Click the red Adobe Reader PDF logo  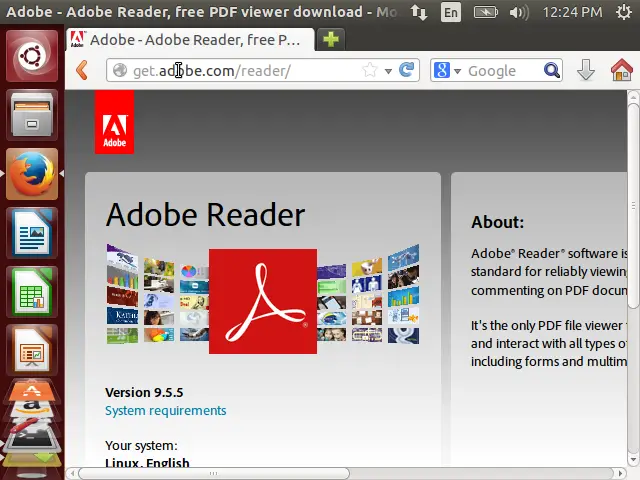(263, 301)
